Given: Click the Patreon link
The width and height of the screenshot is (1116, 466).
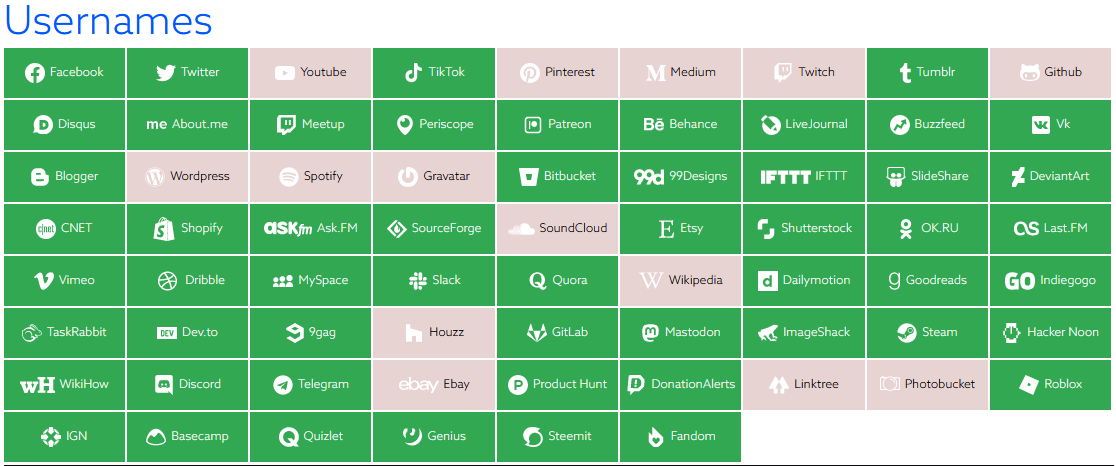Looking at the screenshot, I should point(558,125).
